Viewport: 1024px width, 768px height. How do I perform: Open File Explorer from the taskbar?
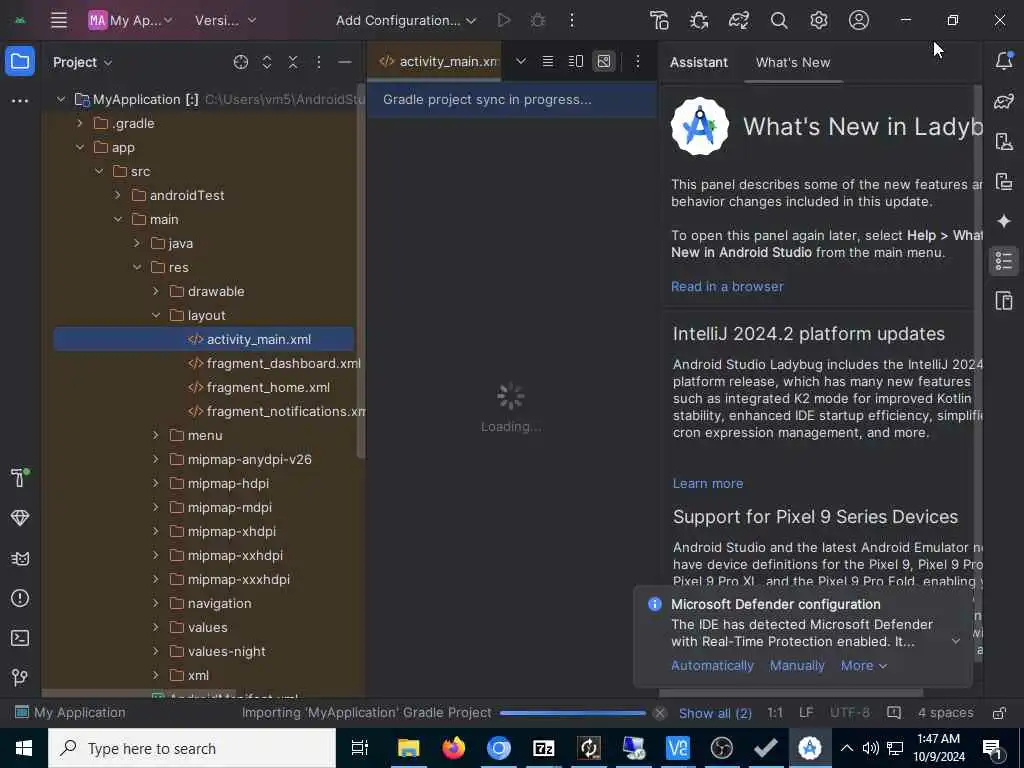tap(408, 748)
